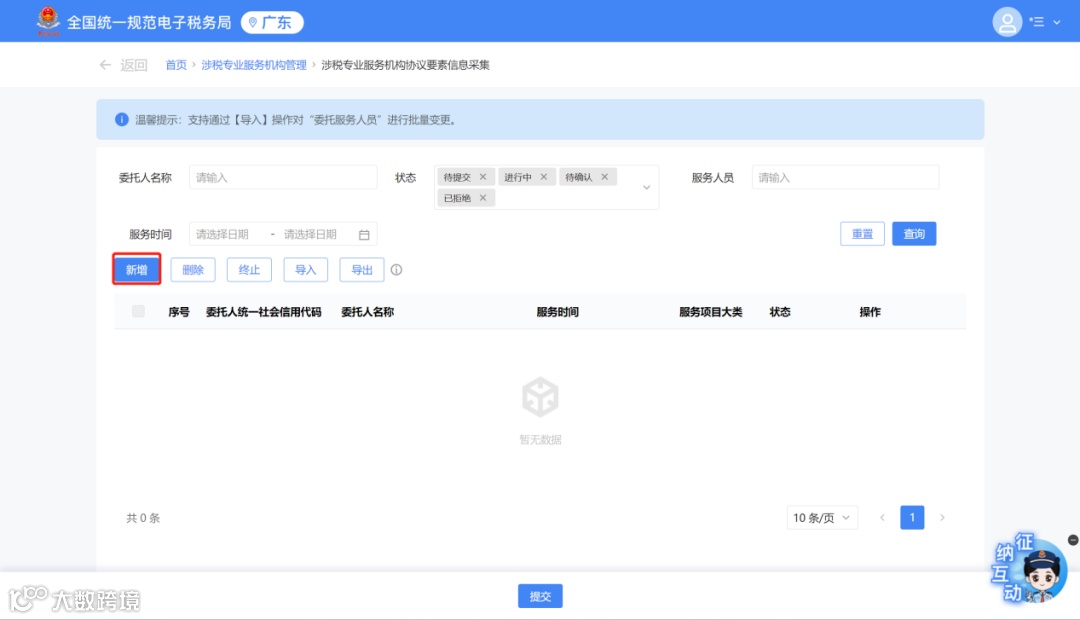The image size is (1080, 620).
Task: Click the 纳税互动 assistant icon bottom right
Action: 1030,570
